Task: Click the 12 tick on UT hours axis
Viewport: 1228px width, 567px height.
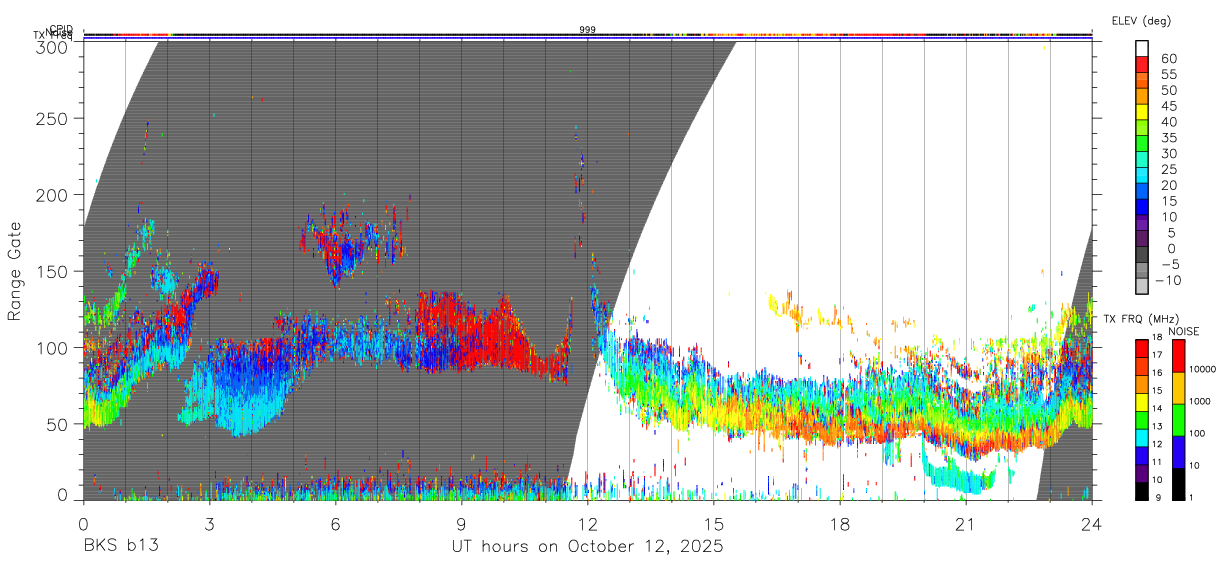Action: [x=588, y=524]
